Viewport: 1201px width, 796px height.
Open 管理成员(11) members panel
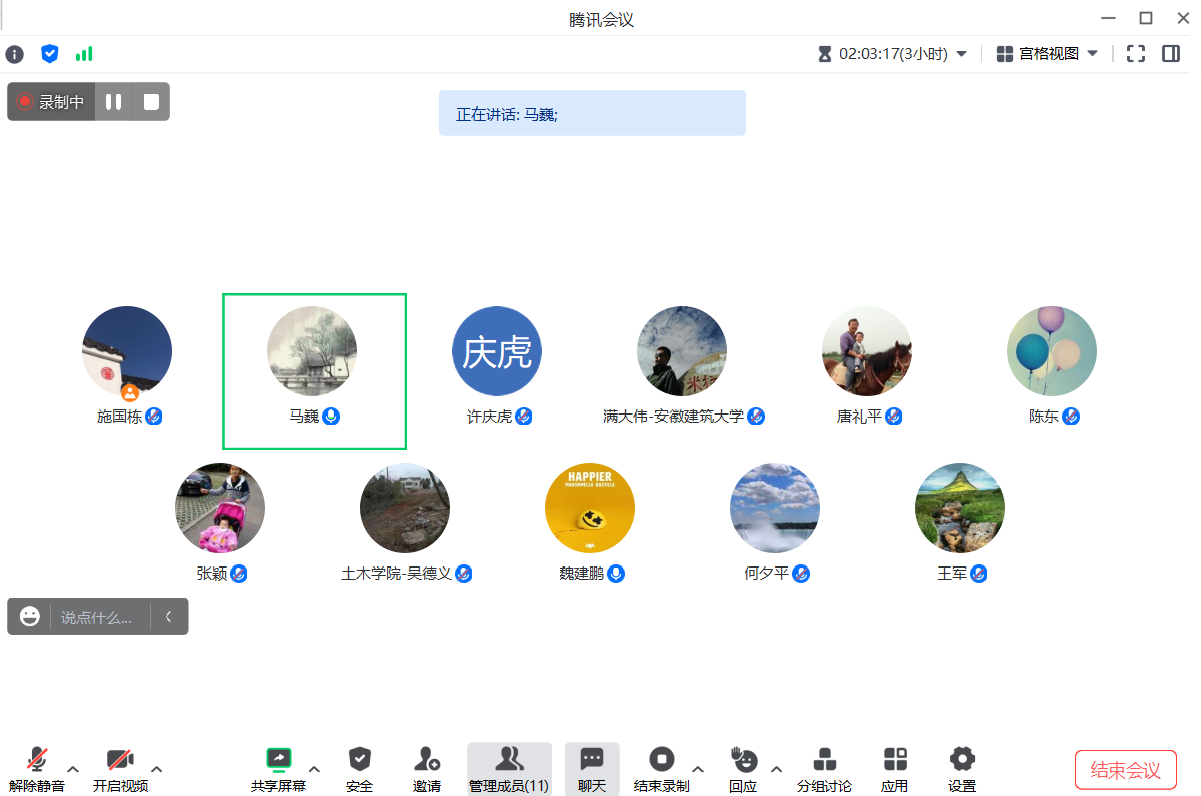point(509,769)
